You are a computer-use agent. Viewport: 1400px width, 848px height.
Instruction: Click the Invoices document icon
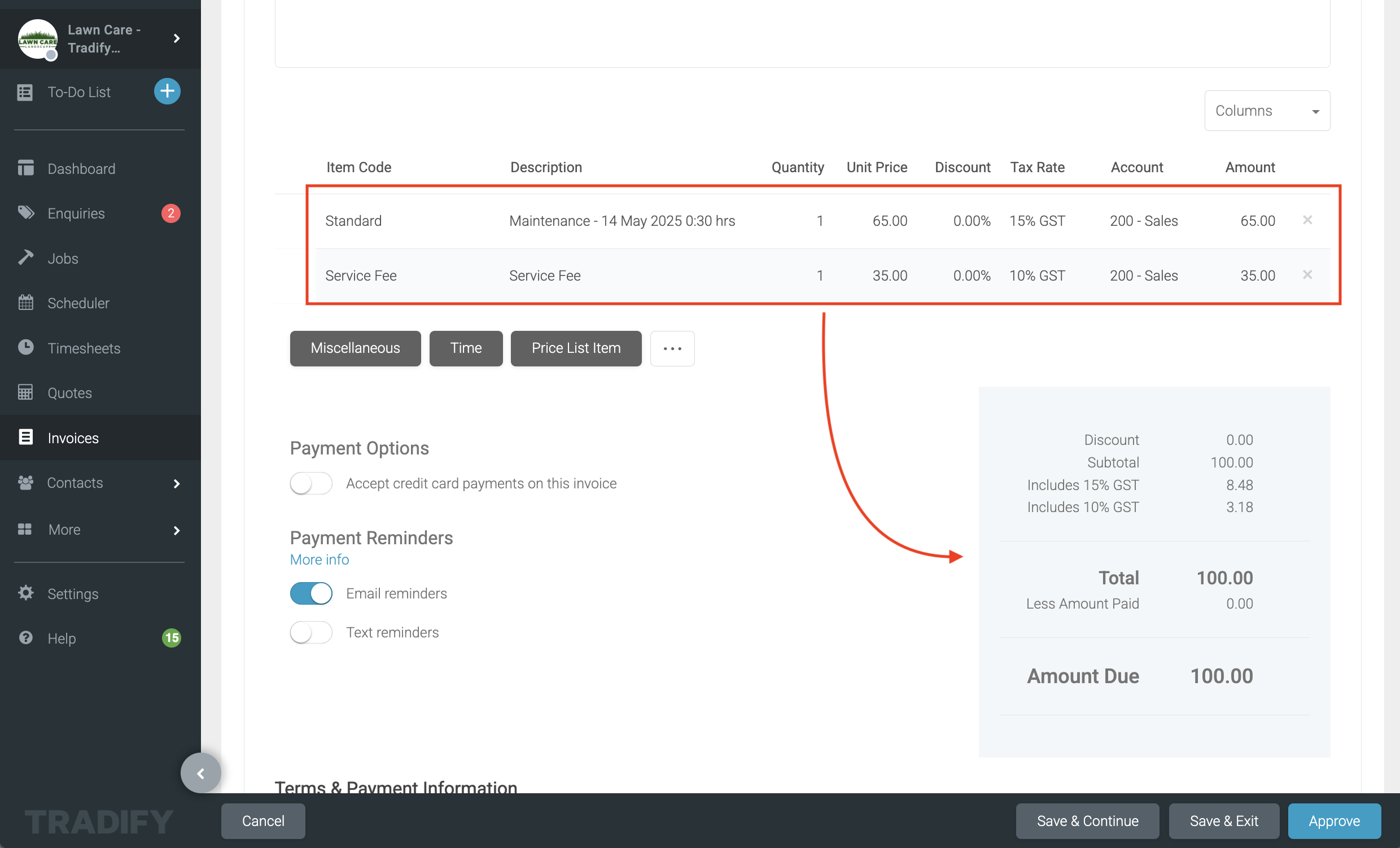pos(25,437)
